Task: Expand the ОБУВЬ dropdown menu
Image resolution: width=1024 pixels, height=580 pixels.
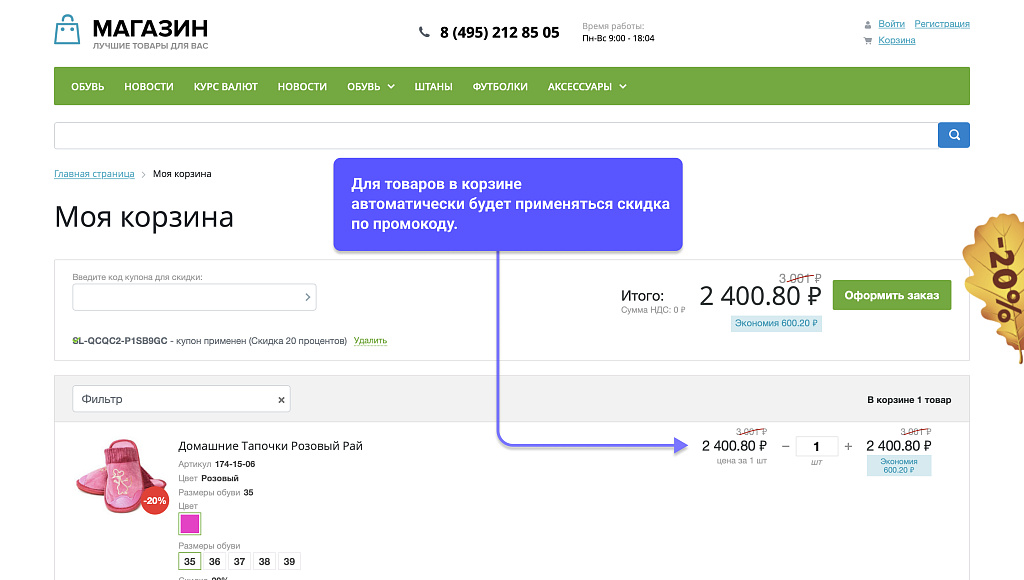Action: 370,86
